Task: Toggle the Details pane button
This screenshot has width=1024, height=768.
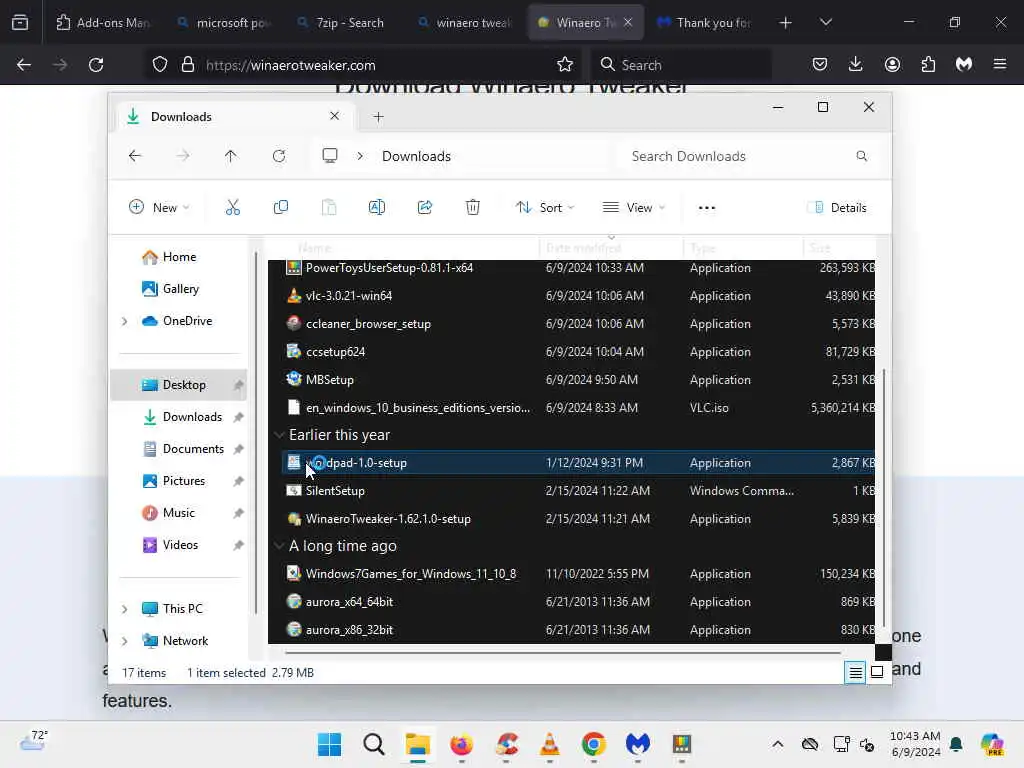Action: point(837,208)
